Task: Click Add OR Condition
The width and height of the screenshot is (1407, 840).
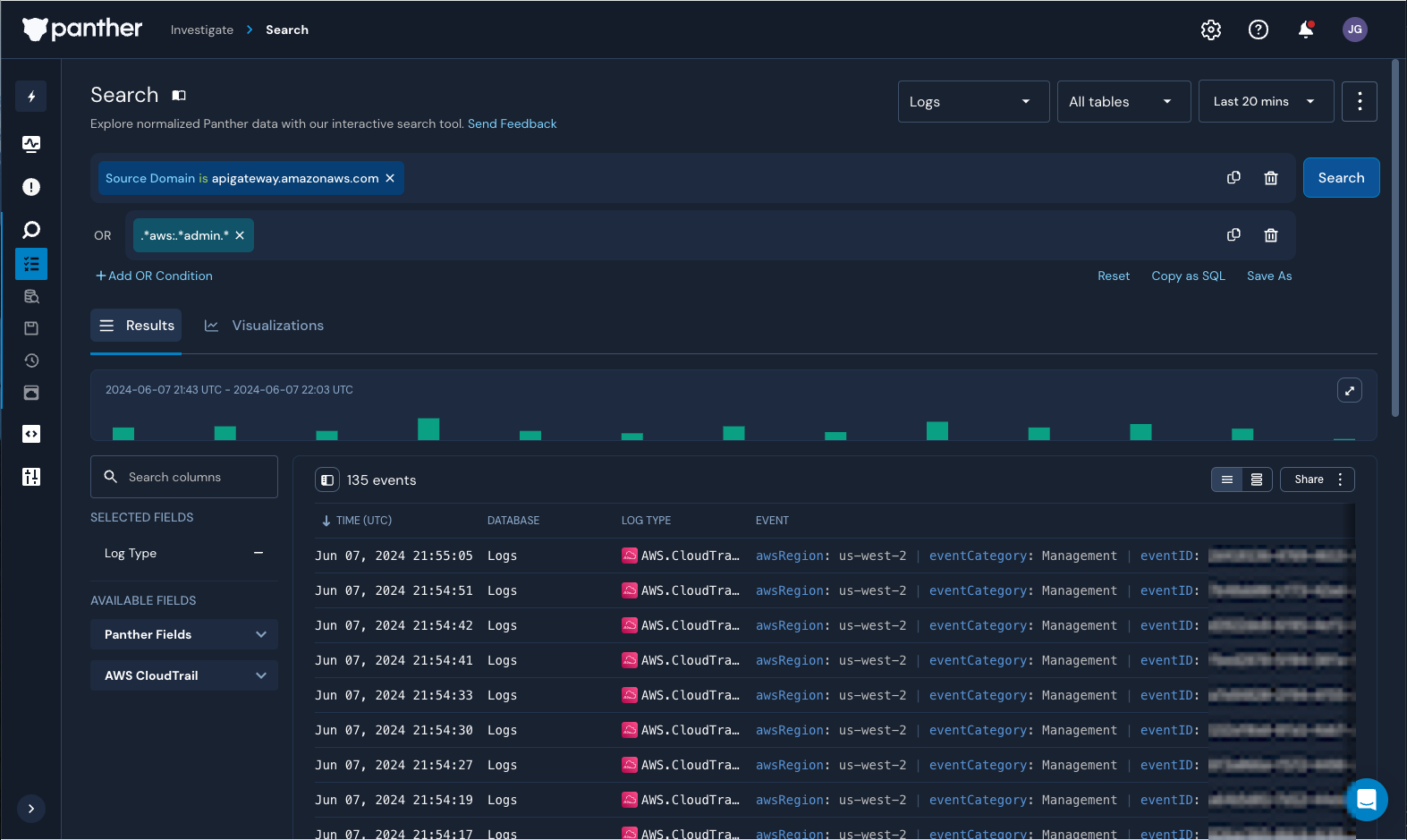Action: coord(154,276)
